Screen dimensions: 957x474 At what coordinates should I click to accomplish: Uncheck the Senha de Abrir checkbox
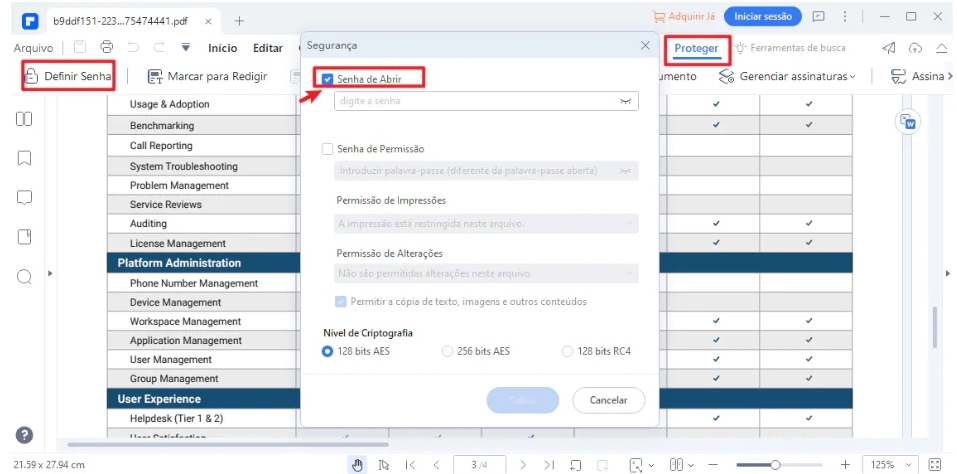click(328, 78)
